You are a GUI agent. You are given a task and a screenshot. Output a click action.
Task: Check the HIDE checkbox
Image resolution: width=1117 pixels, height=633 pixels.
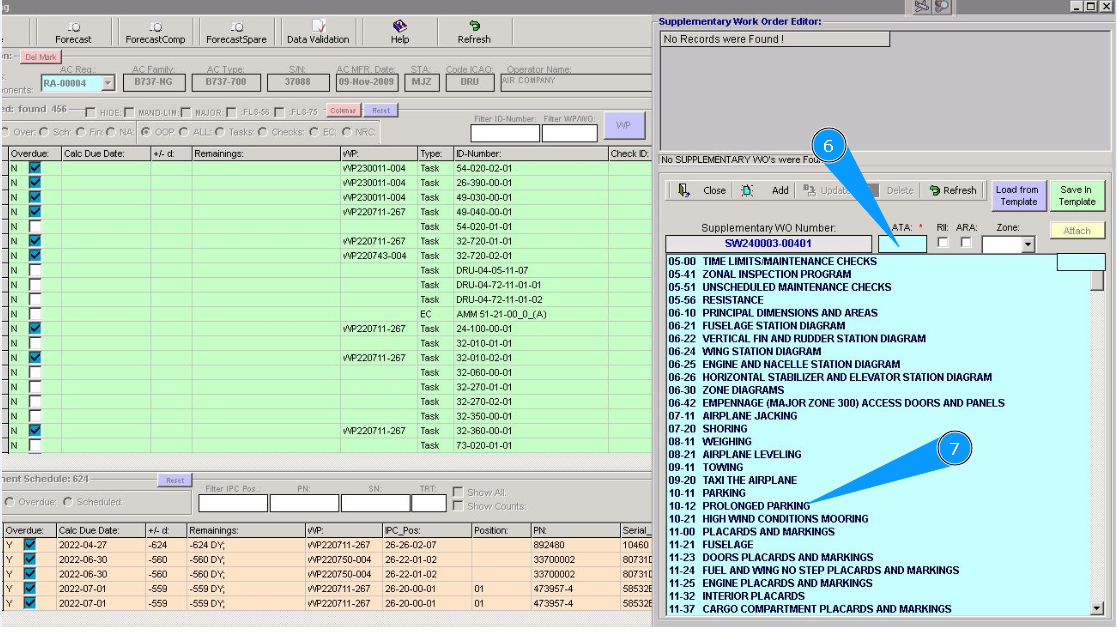[x=91, y=112]
